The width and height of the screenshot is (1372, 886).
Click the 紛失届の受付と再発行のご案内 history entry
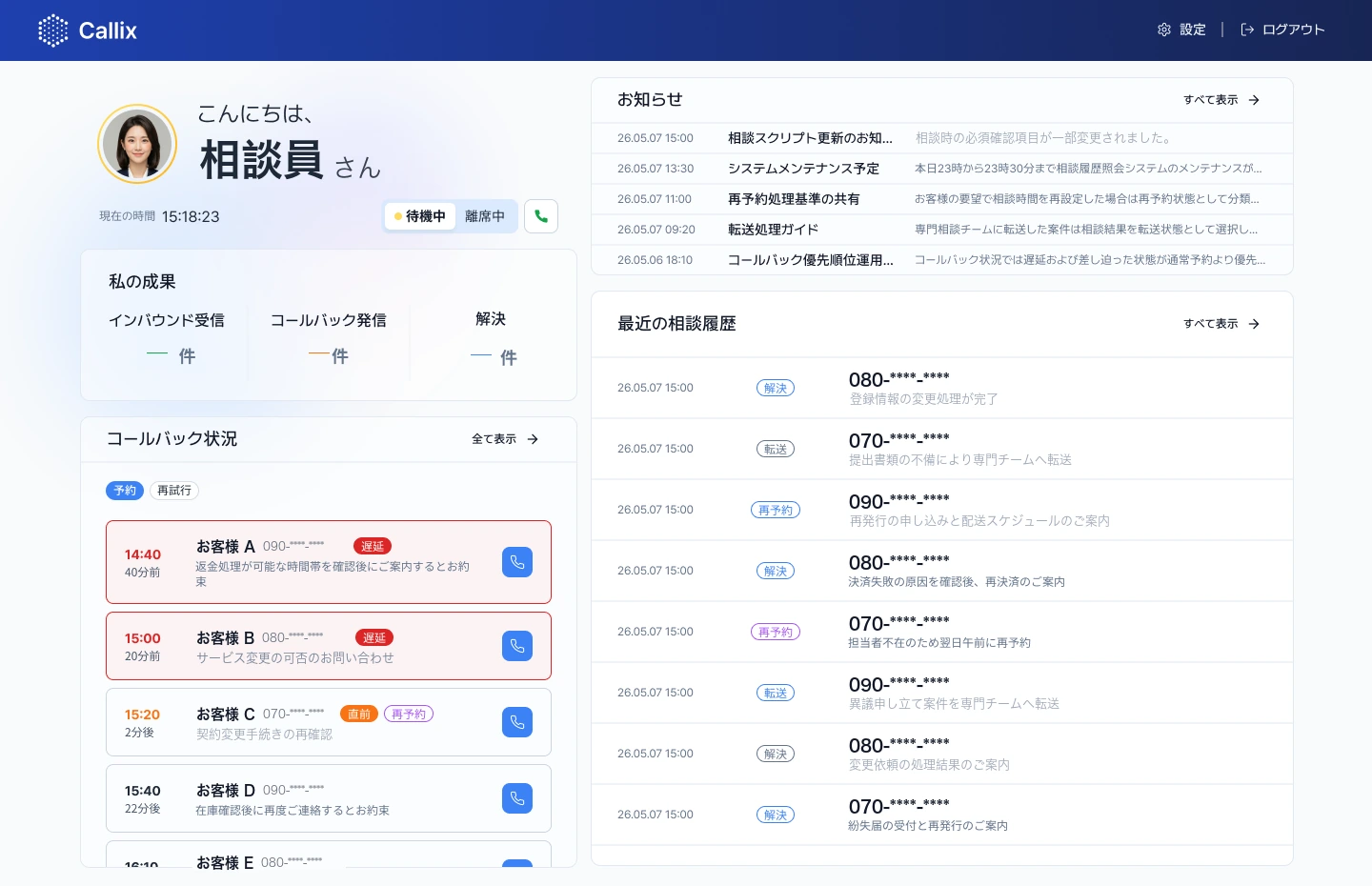[x=942, y=815]
